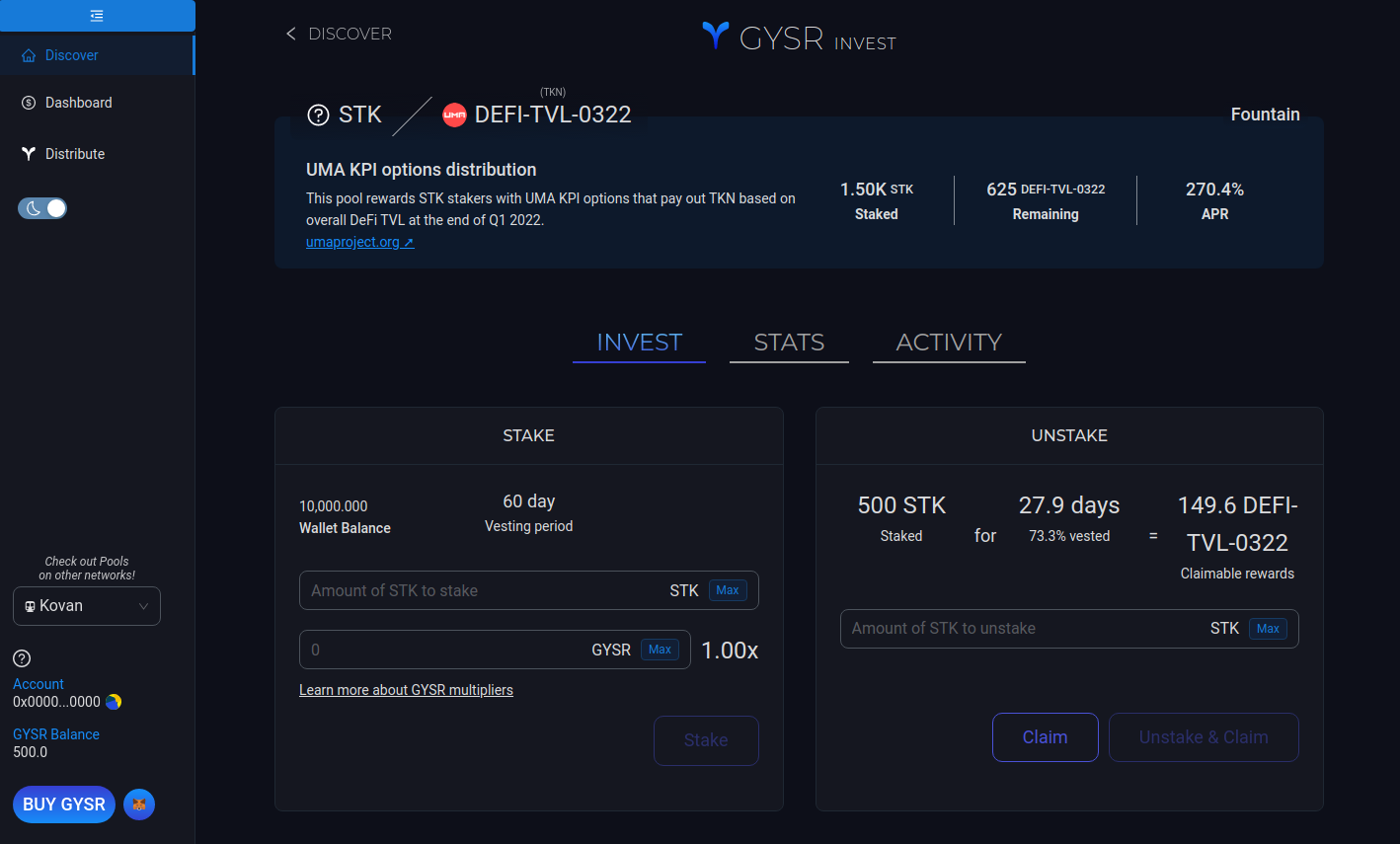Click the 270.4% APR value
Image resolution: width=1400 pixels, height=844 pixels.
coord(1214,190)
